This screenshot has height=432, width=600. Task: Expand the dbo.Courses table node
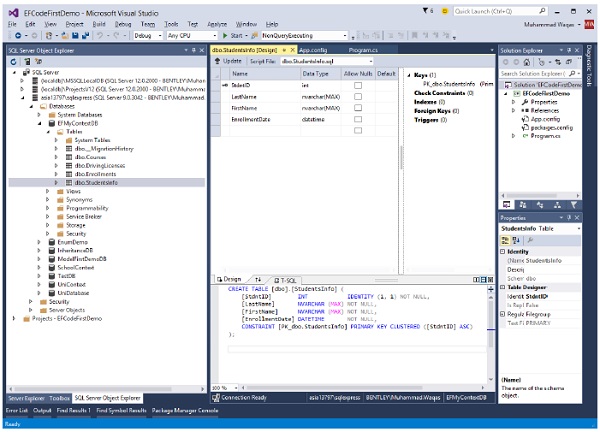coord(56,157)
